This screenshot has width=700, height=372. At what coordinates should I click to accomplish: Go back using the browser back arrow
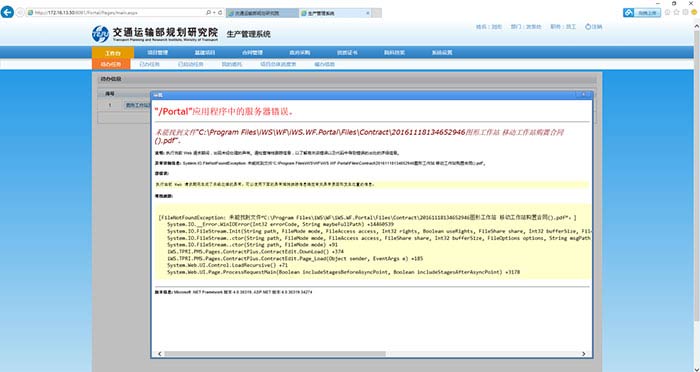[x=7, y=12]
